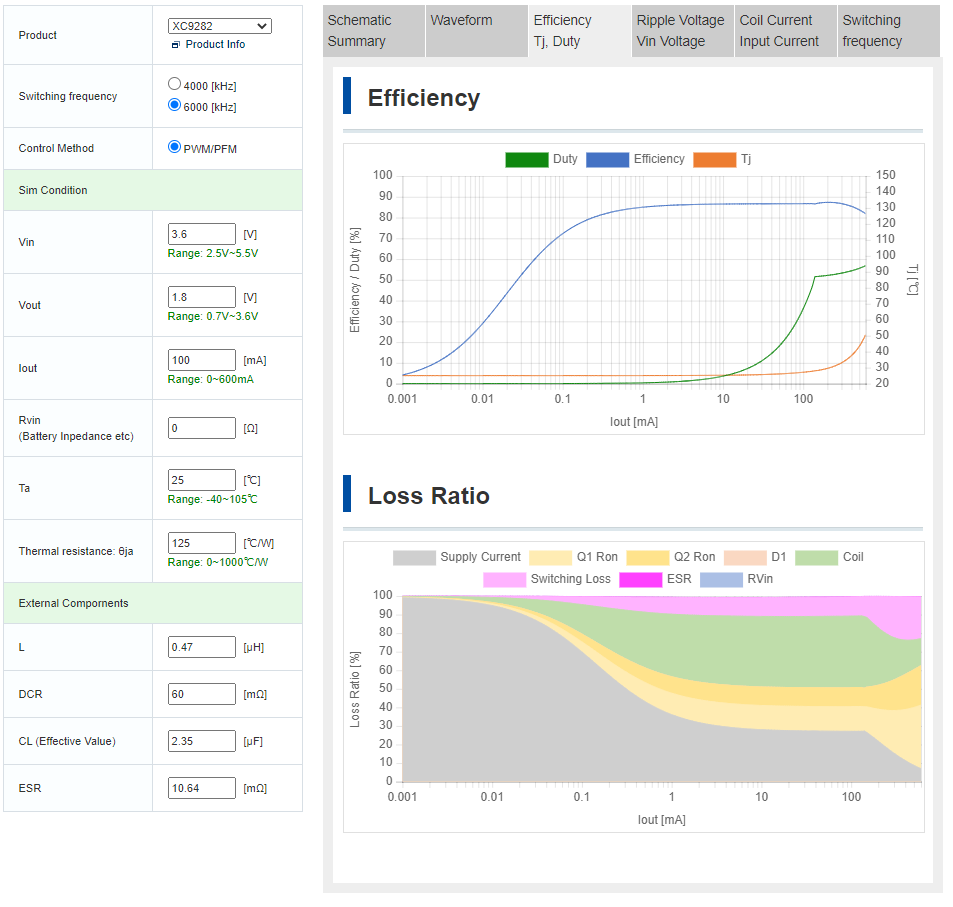This screenshot has height=907, width=953.
Task: Click the Vin input field
Action: point(202,234)
